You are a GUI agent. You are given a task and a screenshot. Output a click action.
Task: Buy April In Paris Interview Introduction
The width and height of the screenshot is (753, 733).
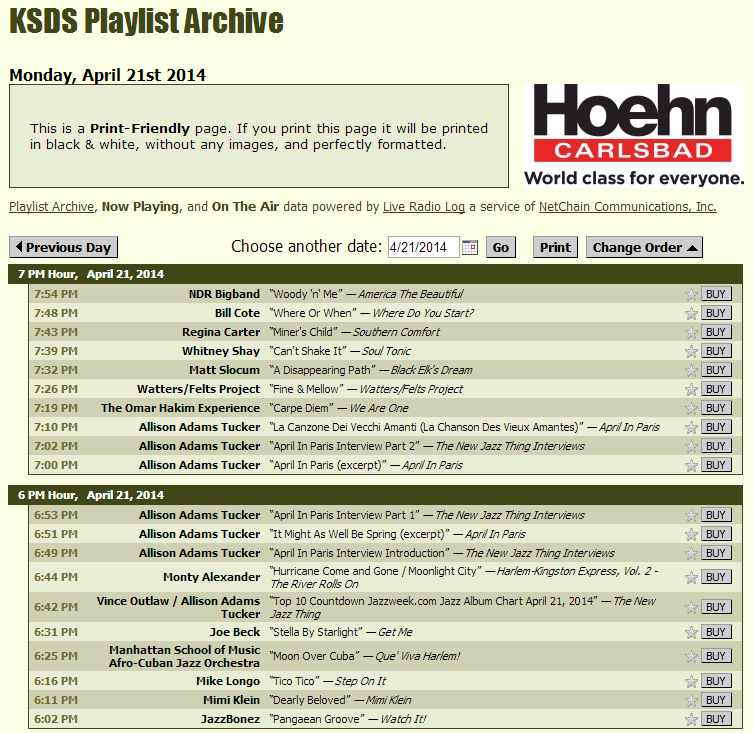pos(716,553)
